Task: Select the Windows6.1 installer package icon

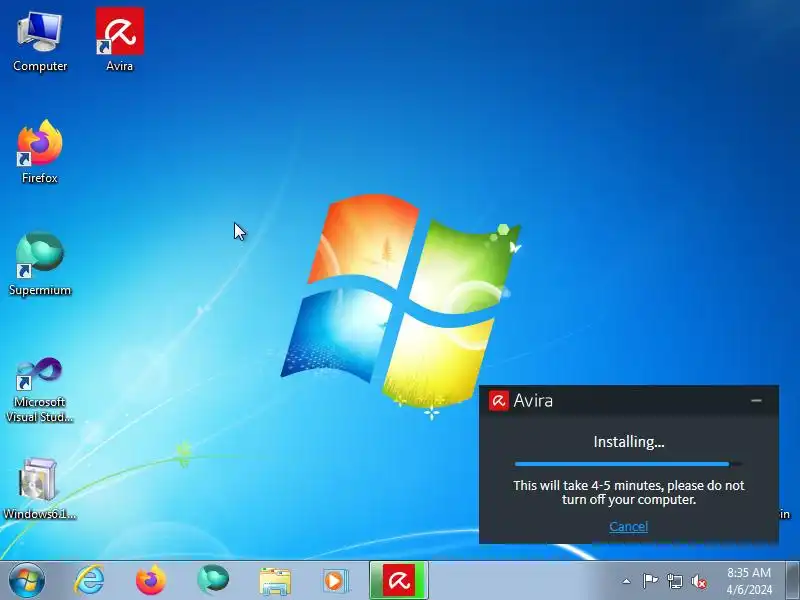Action: (40, 488)
